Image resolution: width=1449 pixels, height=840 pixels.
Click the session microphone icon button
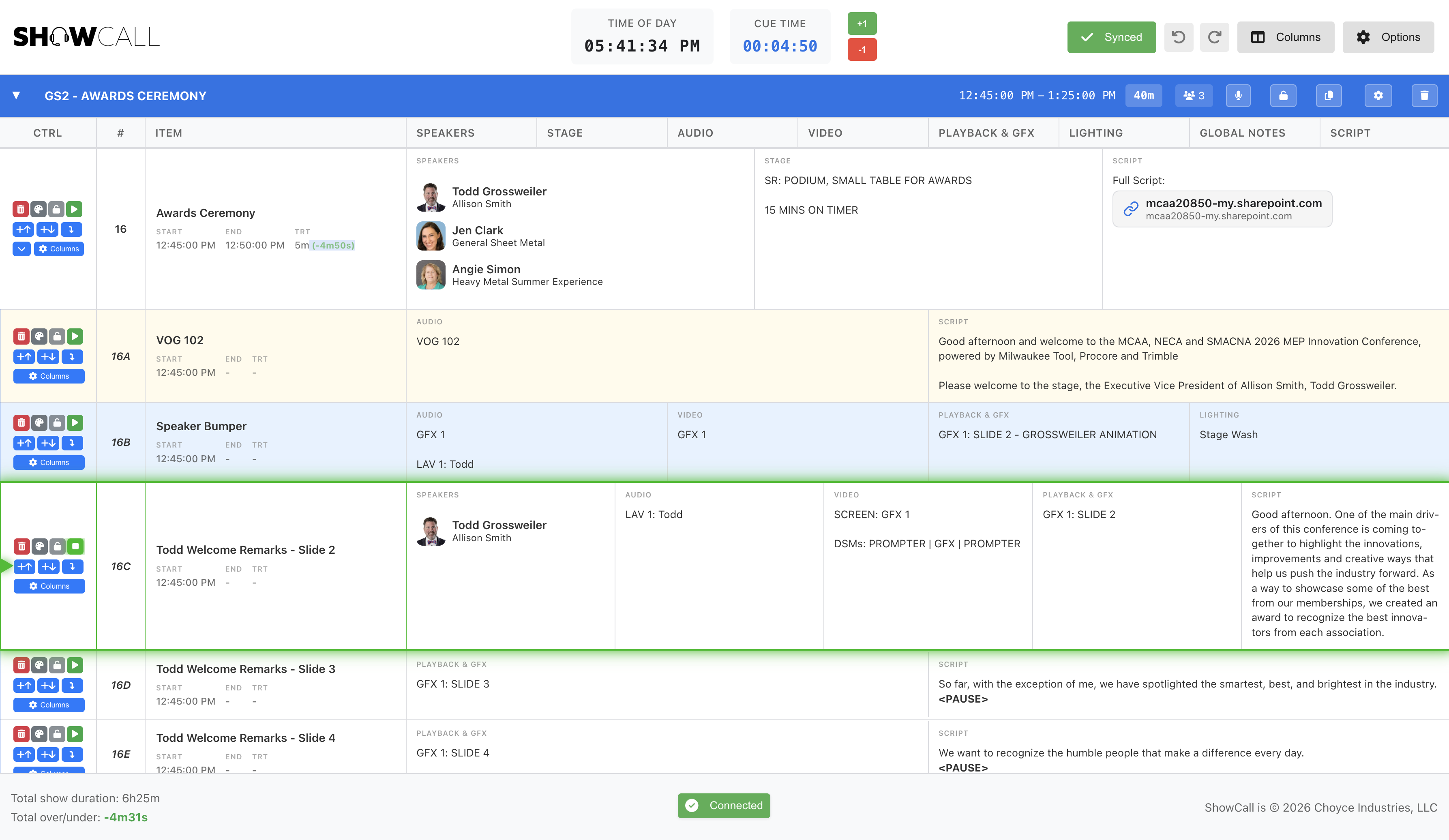pyautogui.click(x=1238, y=95)
